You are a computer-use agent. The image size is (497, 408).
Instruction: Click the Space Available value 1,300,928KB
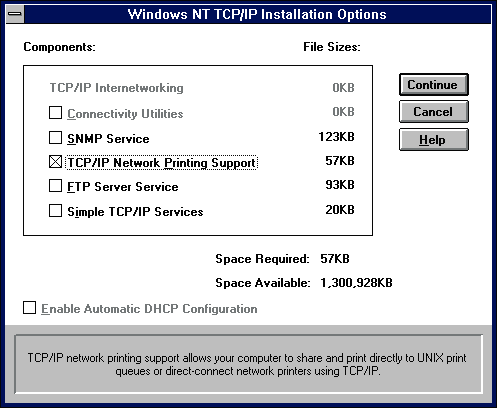[x=356, y=283]
